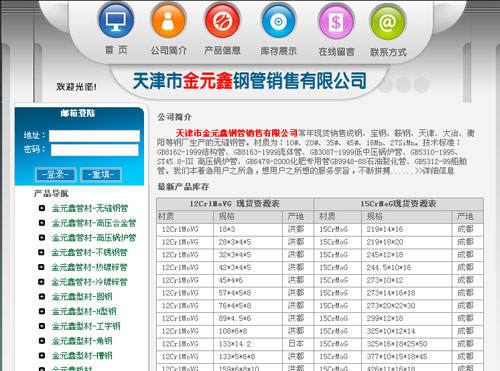Click the red 天津市金元鑫钢管销售有限公司 link text
The image size is (500, 371).
pos(236,133)
